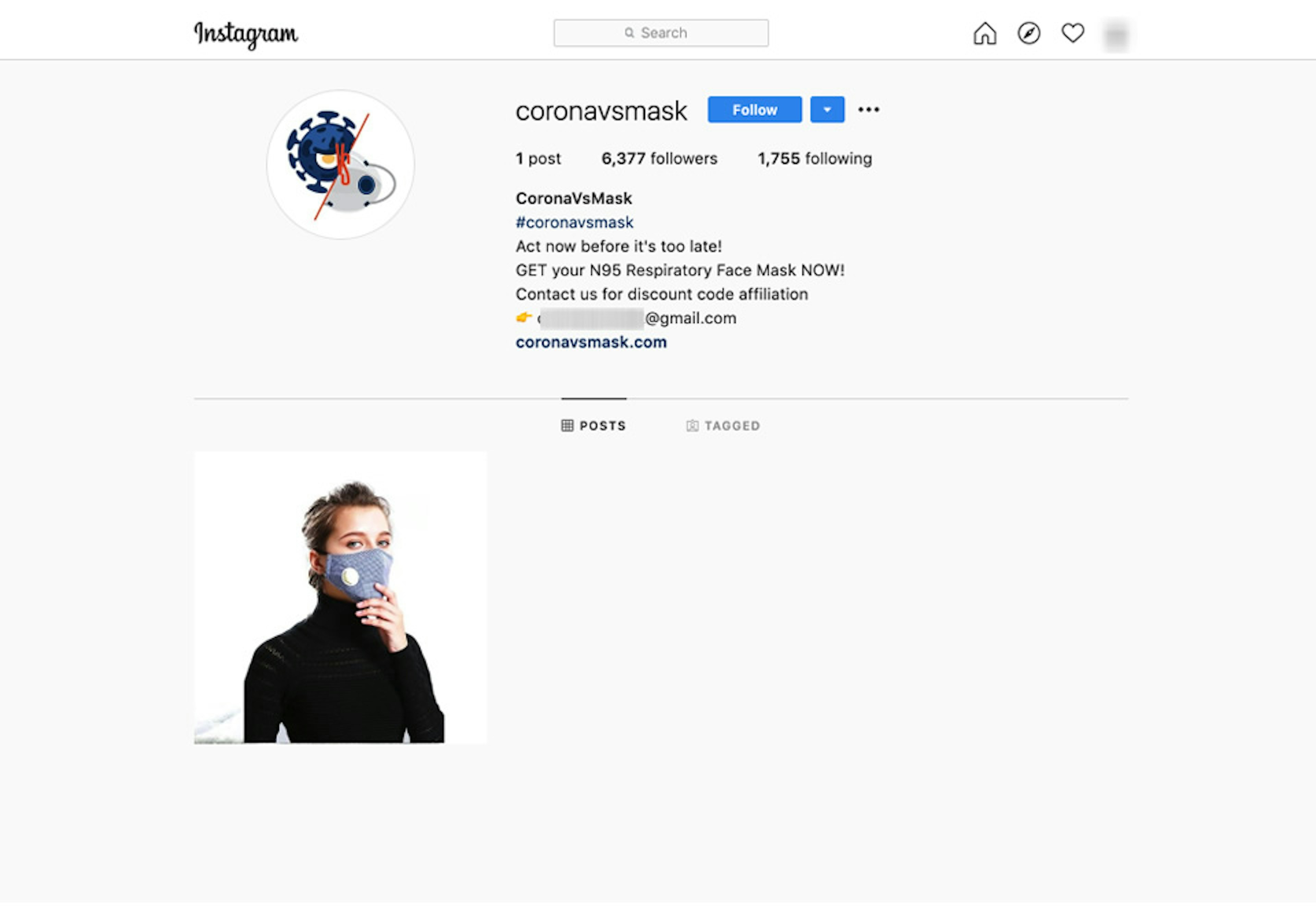This screenshot has height=916, width=1316.
Task: Click into the Search field
Action: click(661, 33)
